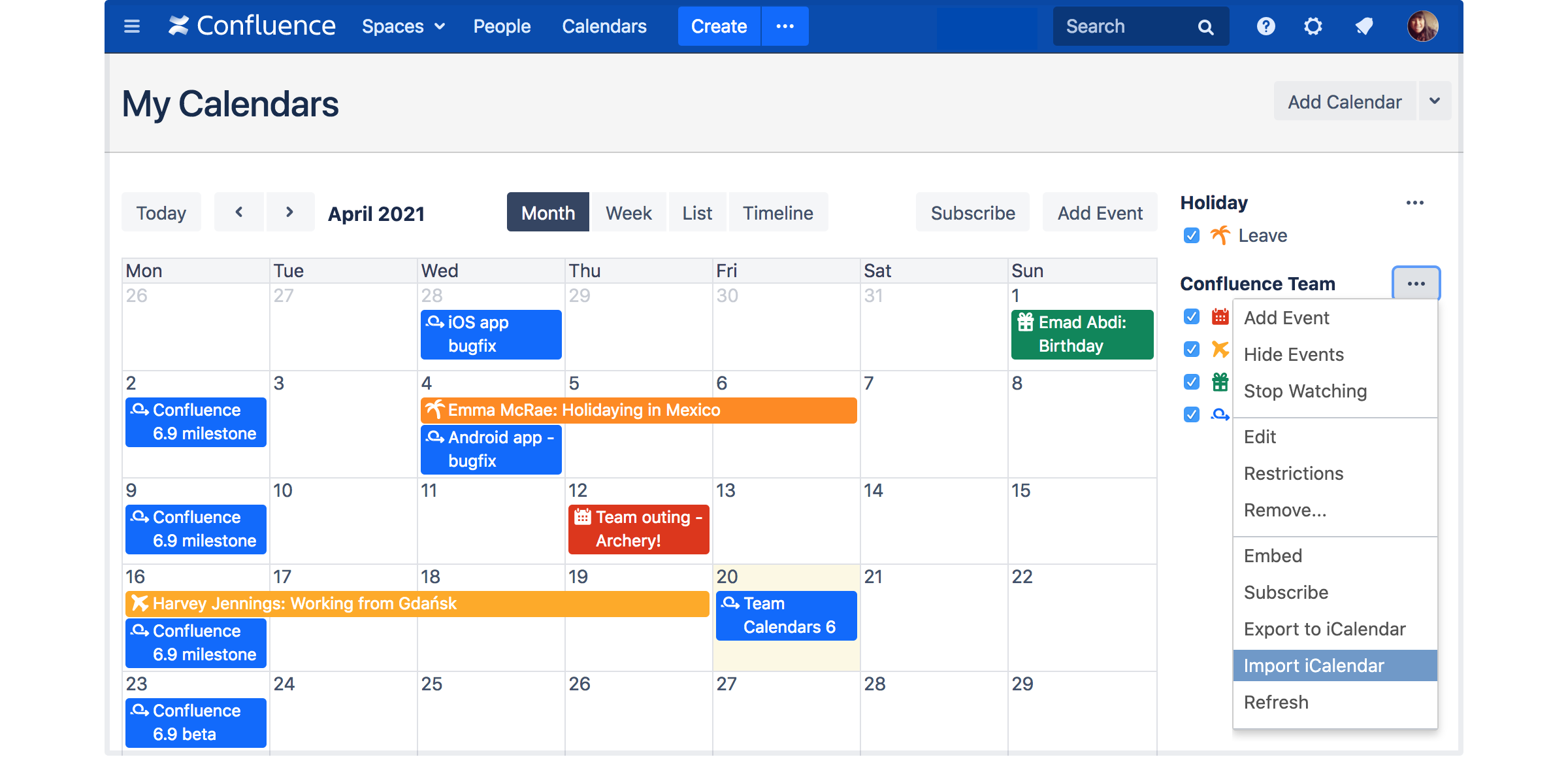Toggle the Leave checkbox

click(x=1192, y=235)
